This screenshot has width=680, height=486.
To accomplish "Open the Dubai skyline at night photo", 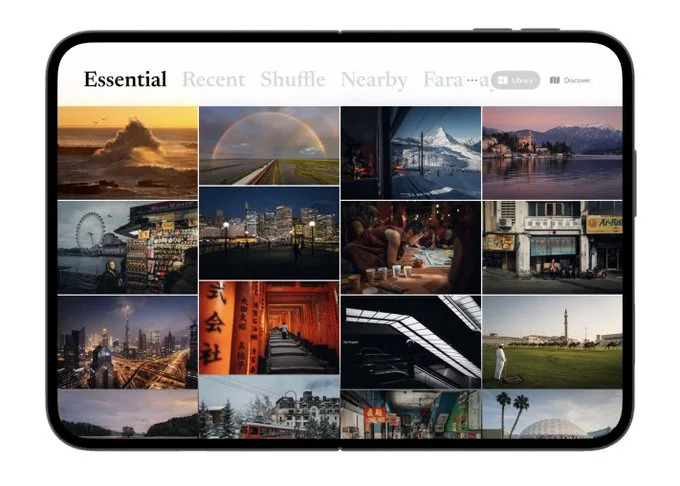I will 128,342.
